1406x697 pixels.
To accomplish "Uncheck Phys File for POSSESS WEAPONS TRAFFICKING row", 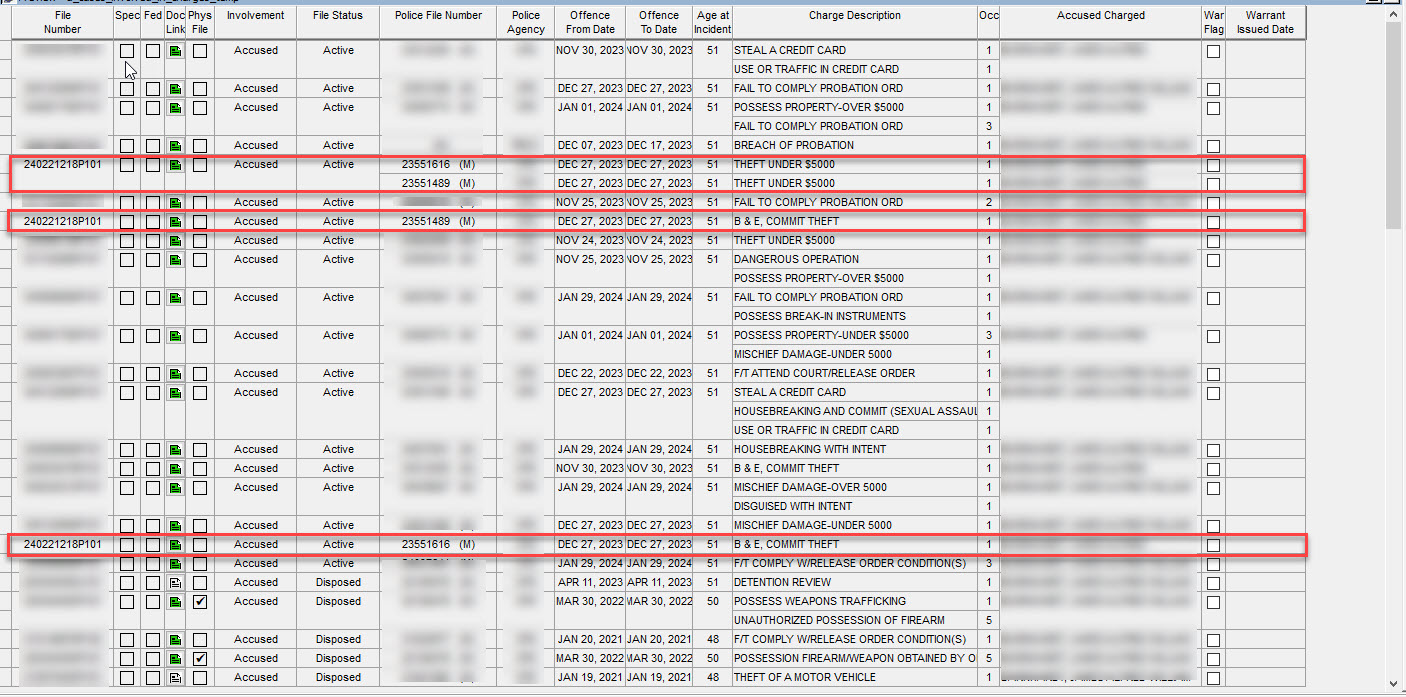I will point(200,602).
